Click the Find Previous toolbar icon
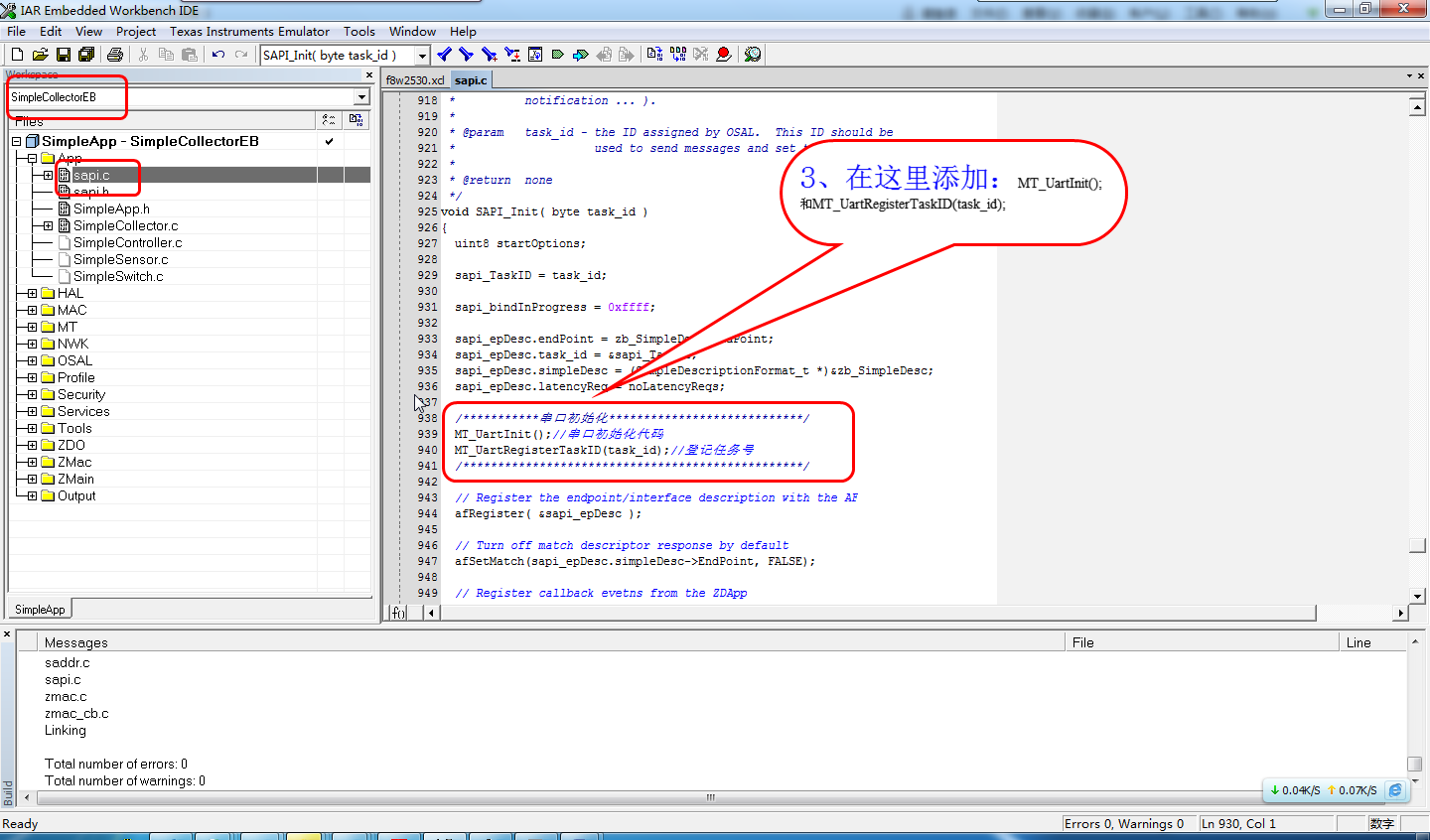Image resolution: width=1430 pixels, height=840 pixels. [x=444, y=55]
